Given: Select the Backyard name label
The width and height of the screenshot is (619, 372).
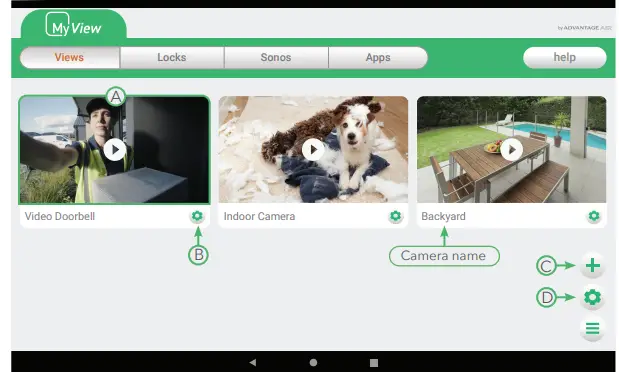Looking at the screenshot, I should click(x=443, y=216).
